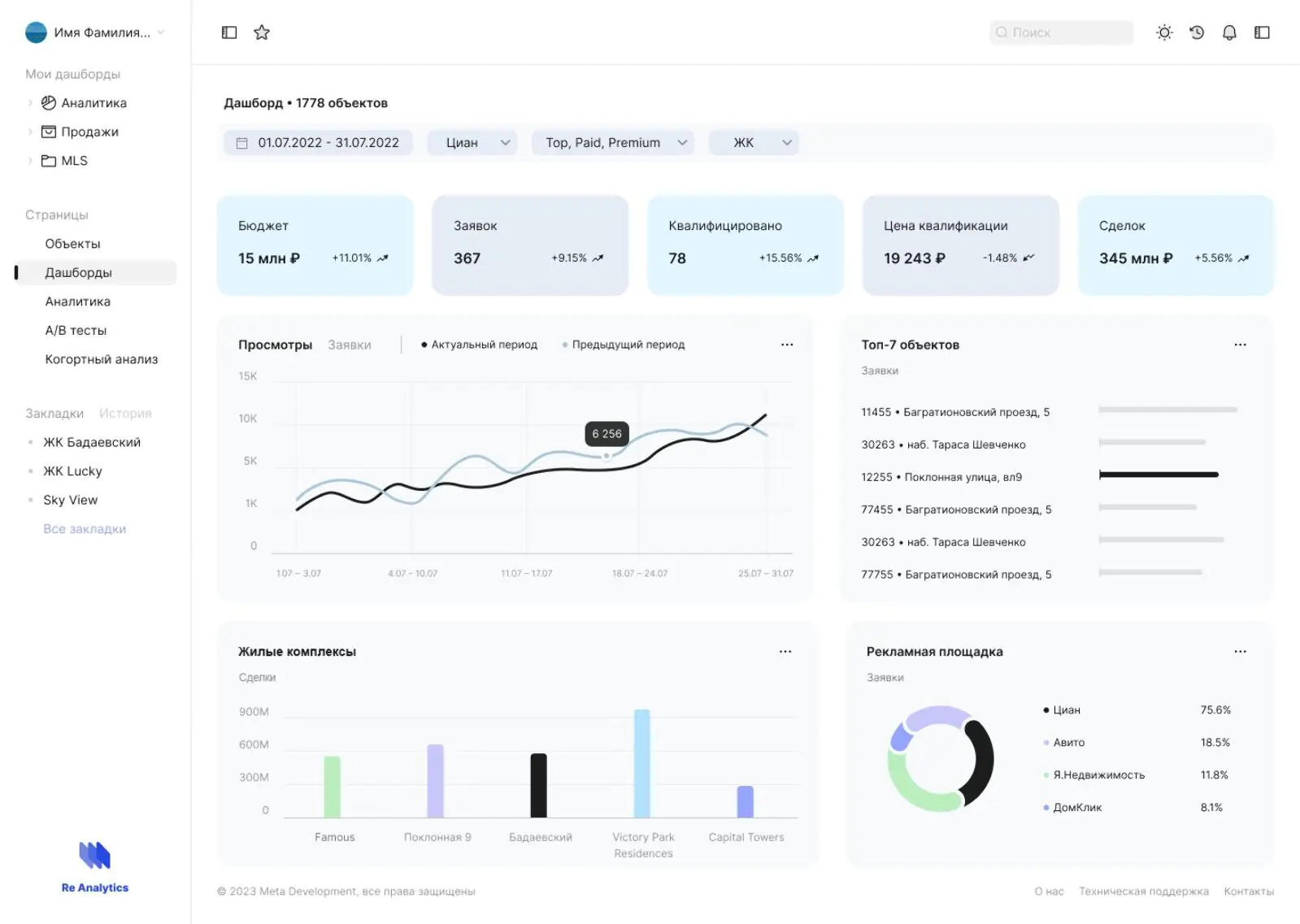
Task: Click the calendar icon in date filter
Action: coord(241,143)
